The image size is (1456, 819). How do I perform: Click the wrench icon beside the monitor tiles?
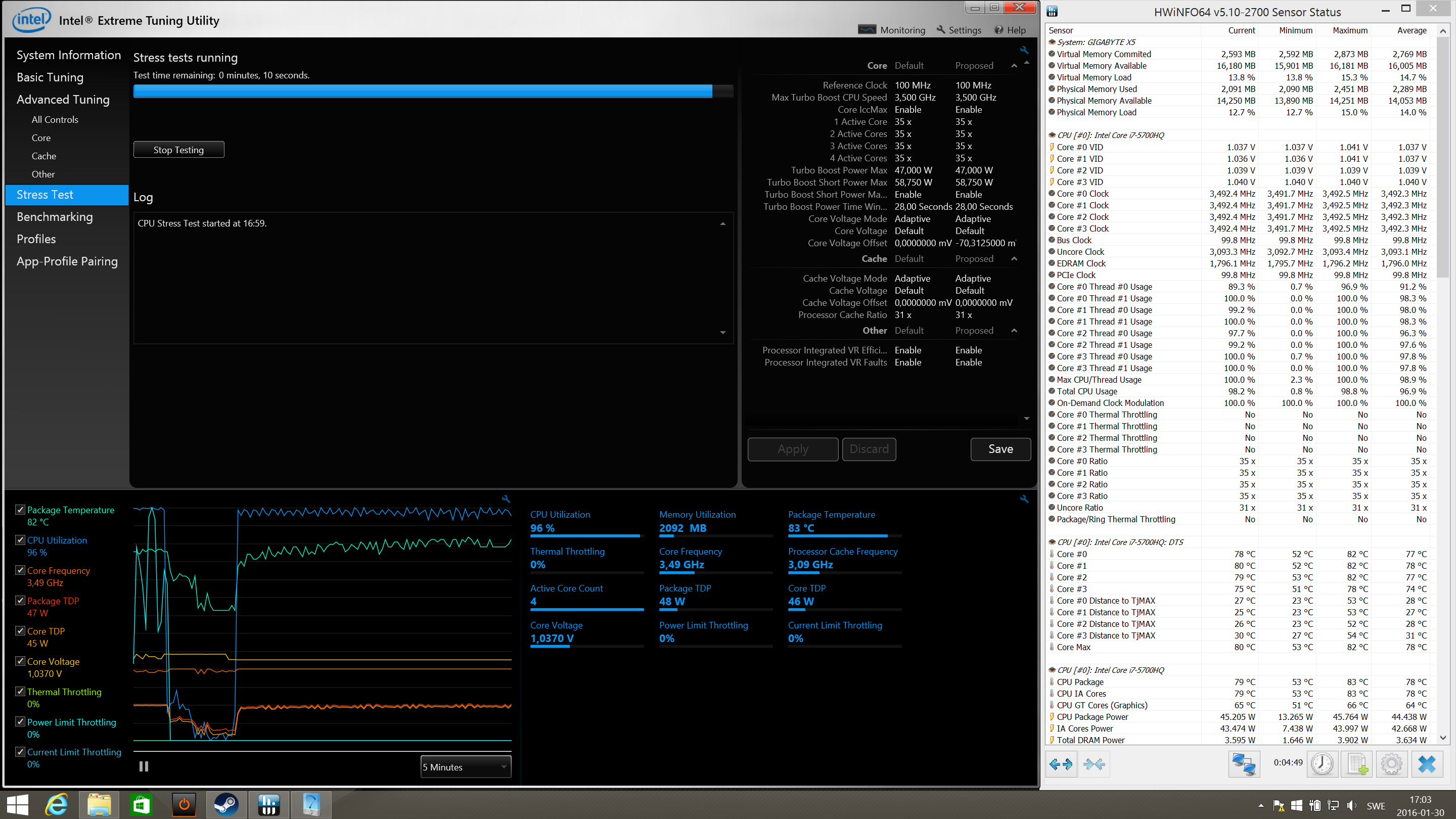pyautogui.click(x=1024, y=498)
